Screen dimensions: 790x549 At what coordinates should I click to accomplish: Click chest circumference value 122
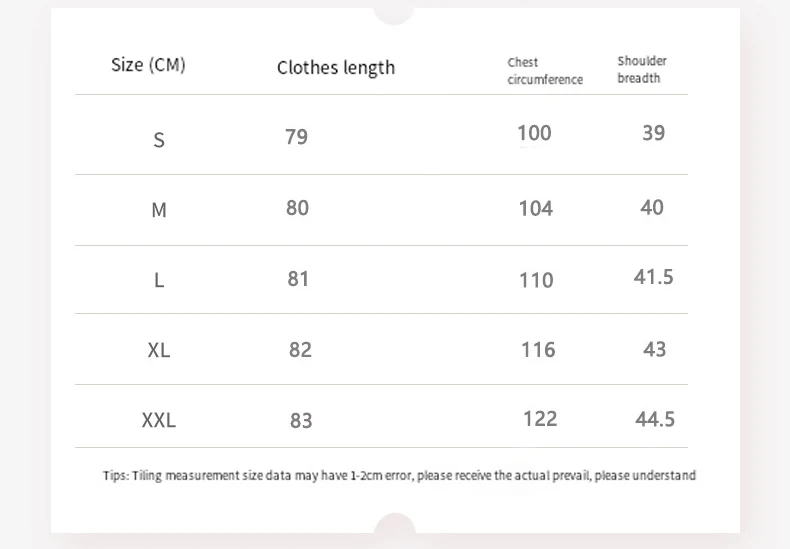click(x=540, y=419)
